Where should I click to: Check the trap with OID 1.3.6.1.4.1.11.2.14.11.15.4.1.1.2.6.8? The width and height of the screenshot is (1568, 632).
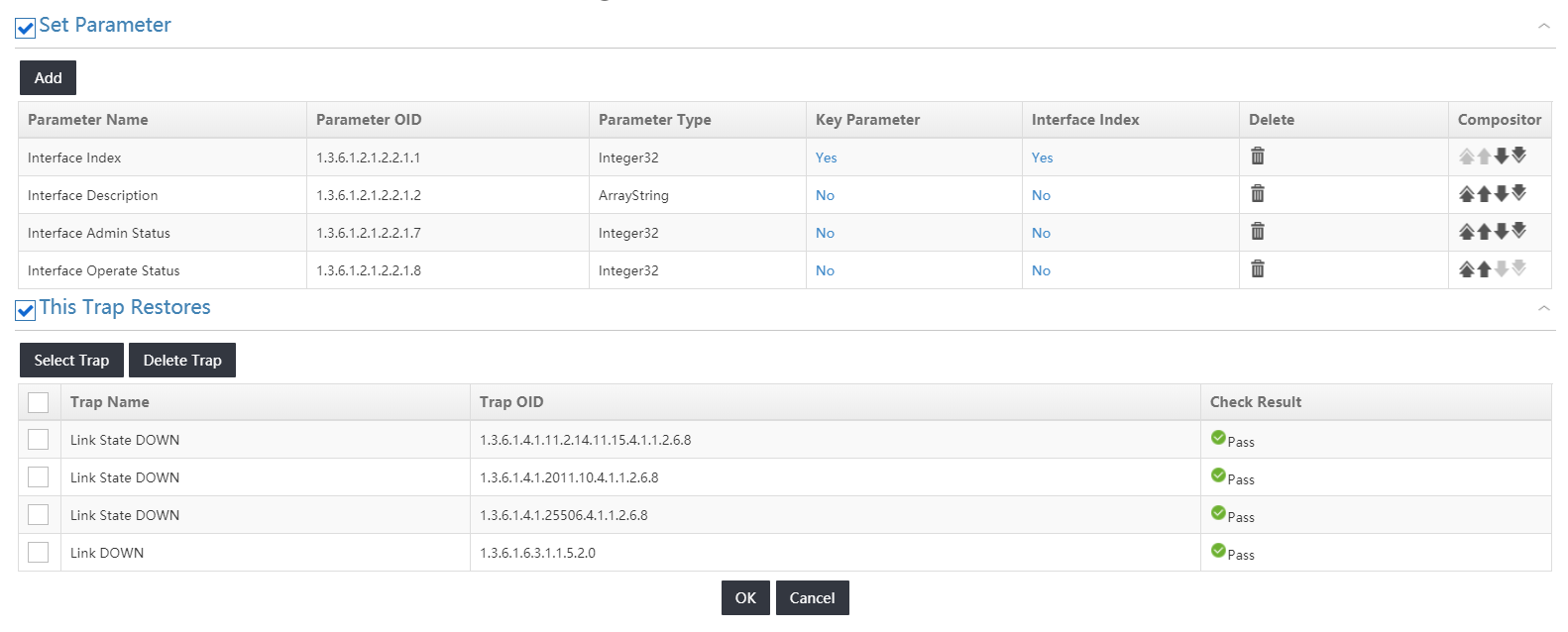pos(38,439)
